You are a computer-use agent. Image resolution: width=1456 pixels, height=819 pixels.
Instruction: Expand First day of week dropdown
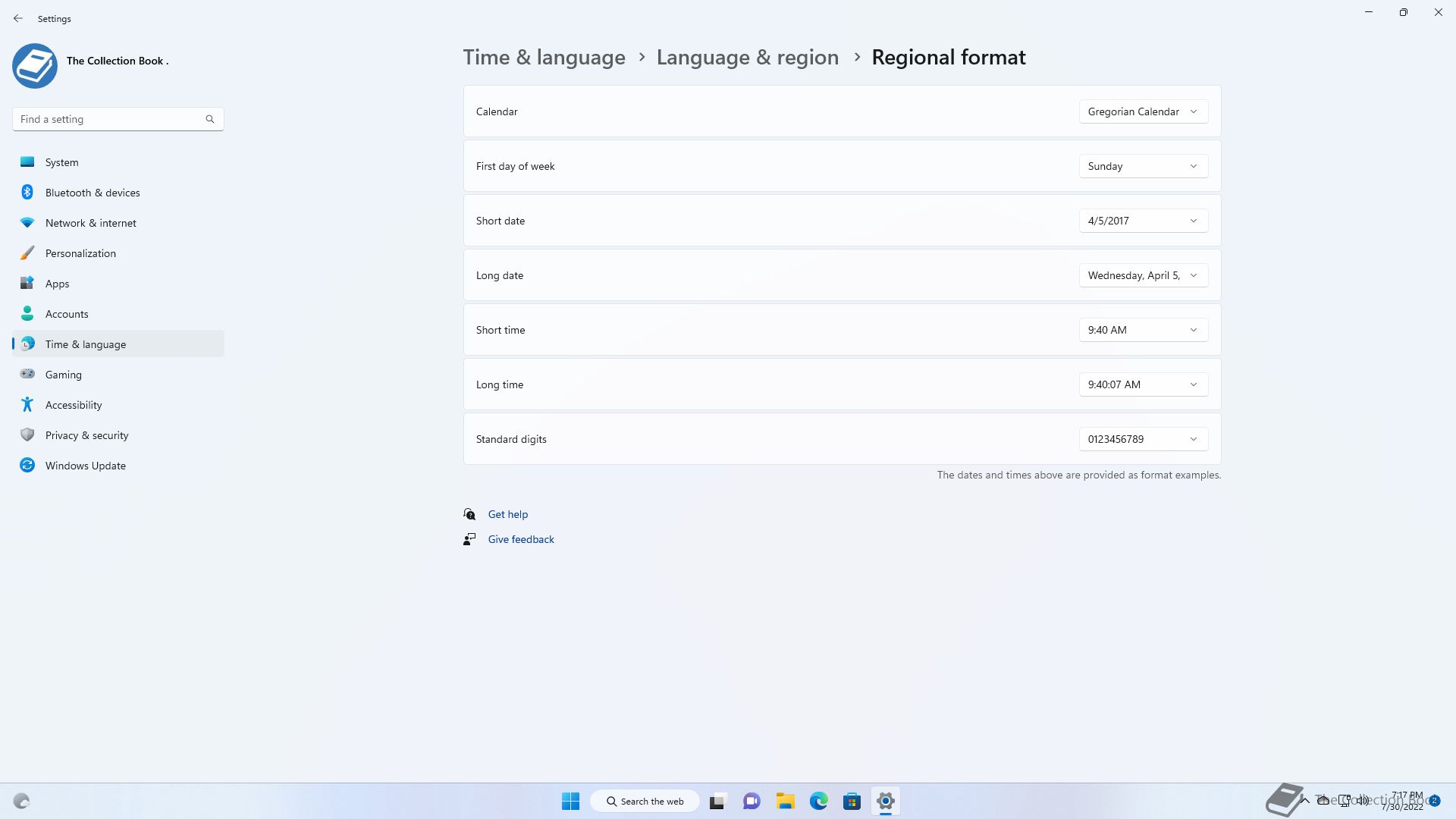click(x=1144, y=166)
